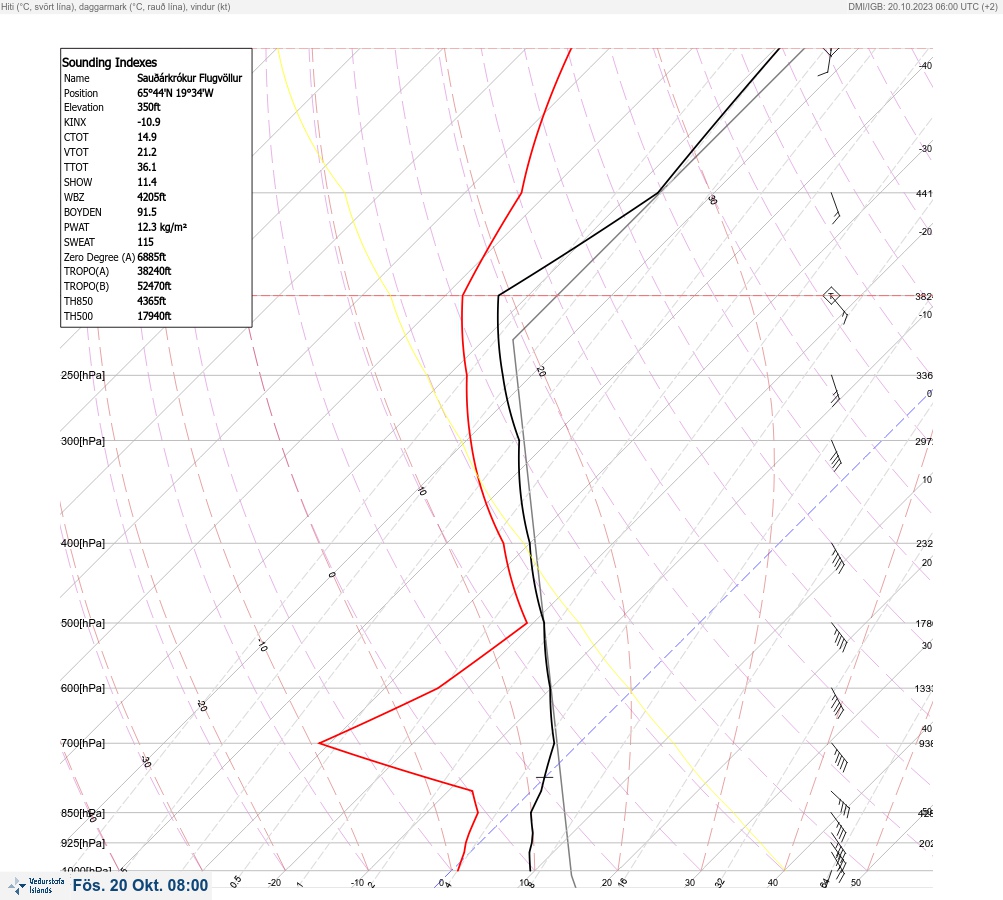Click the 300[hPa] pressure label
This screenshot has width=1003, height=900.
[83, 441]
